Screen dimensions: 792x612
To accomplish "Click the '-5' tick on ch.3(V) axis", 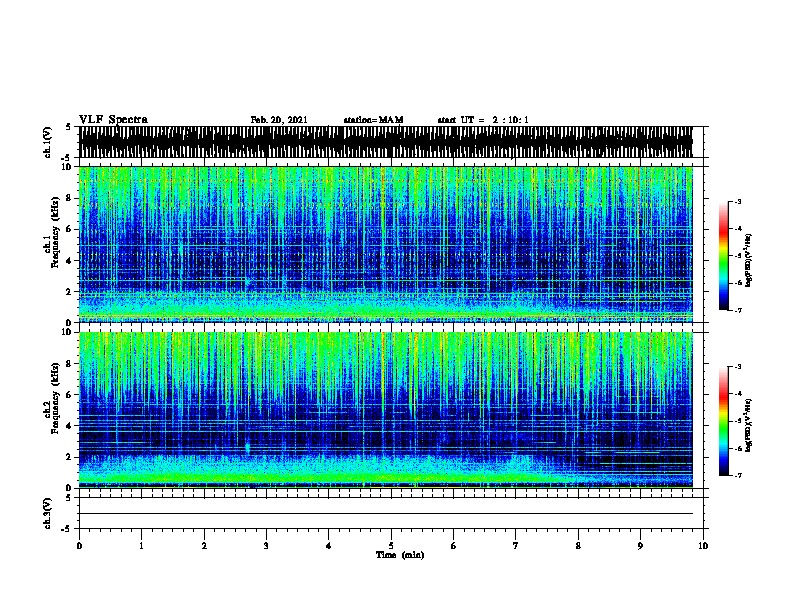I will click(x=68, y=529).
